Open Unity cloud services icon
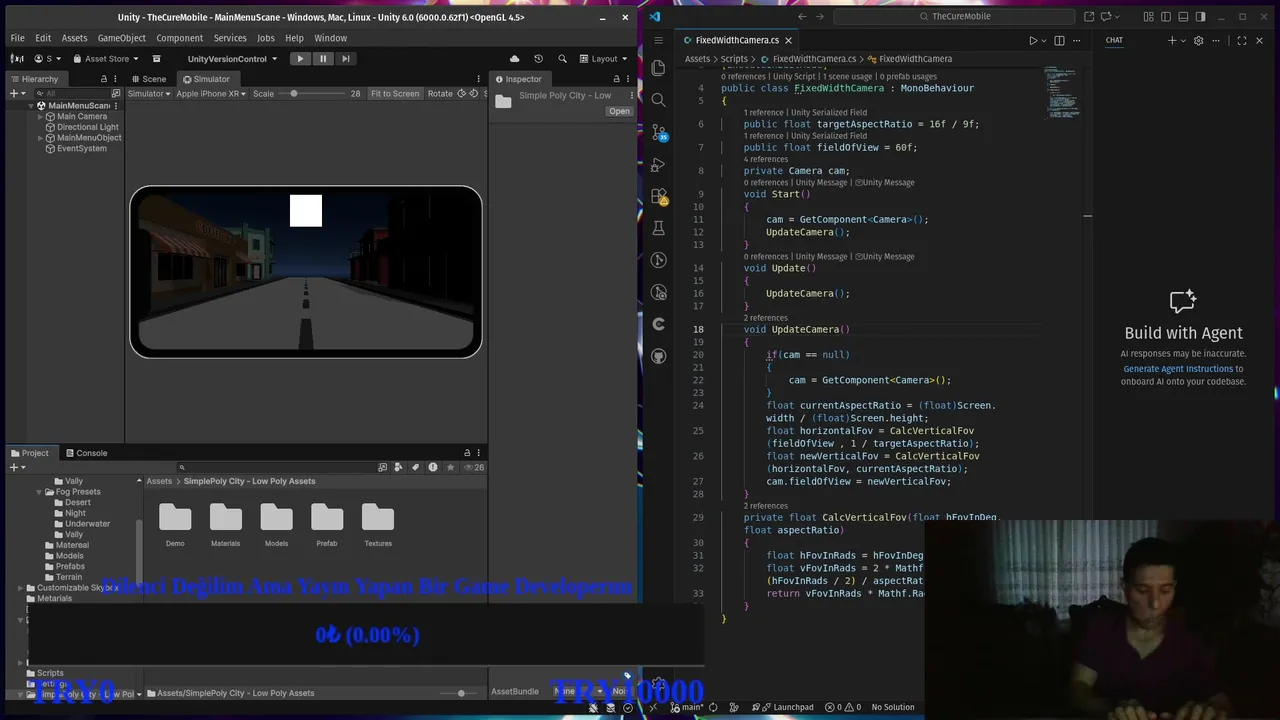 [x=515, y=59]
